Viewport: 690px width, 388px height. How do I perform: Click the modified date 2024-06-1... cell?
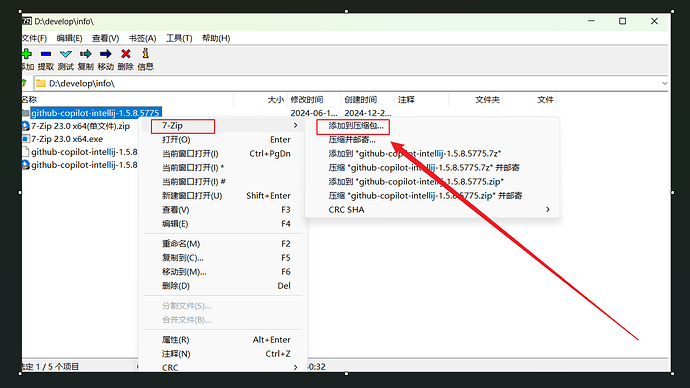point(314,113)
